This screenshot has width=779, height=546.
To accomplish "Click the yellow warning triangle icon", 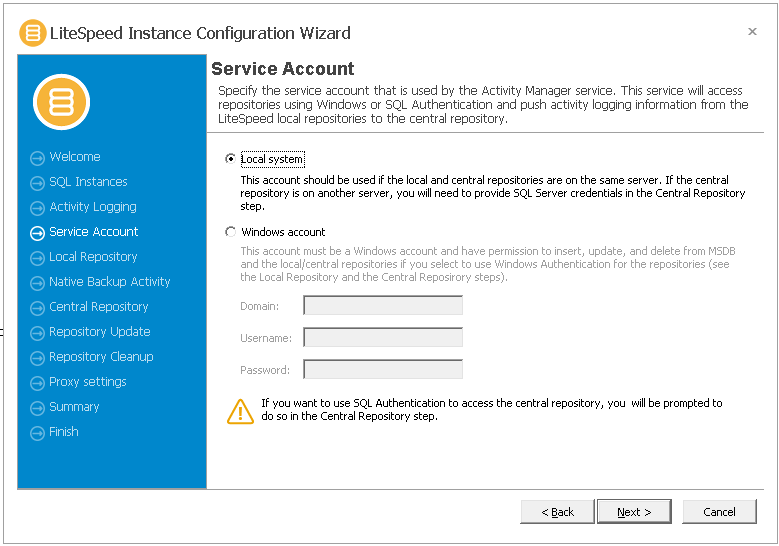I will pyautogui.click(x=240, y=411).
